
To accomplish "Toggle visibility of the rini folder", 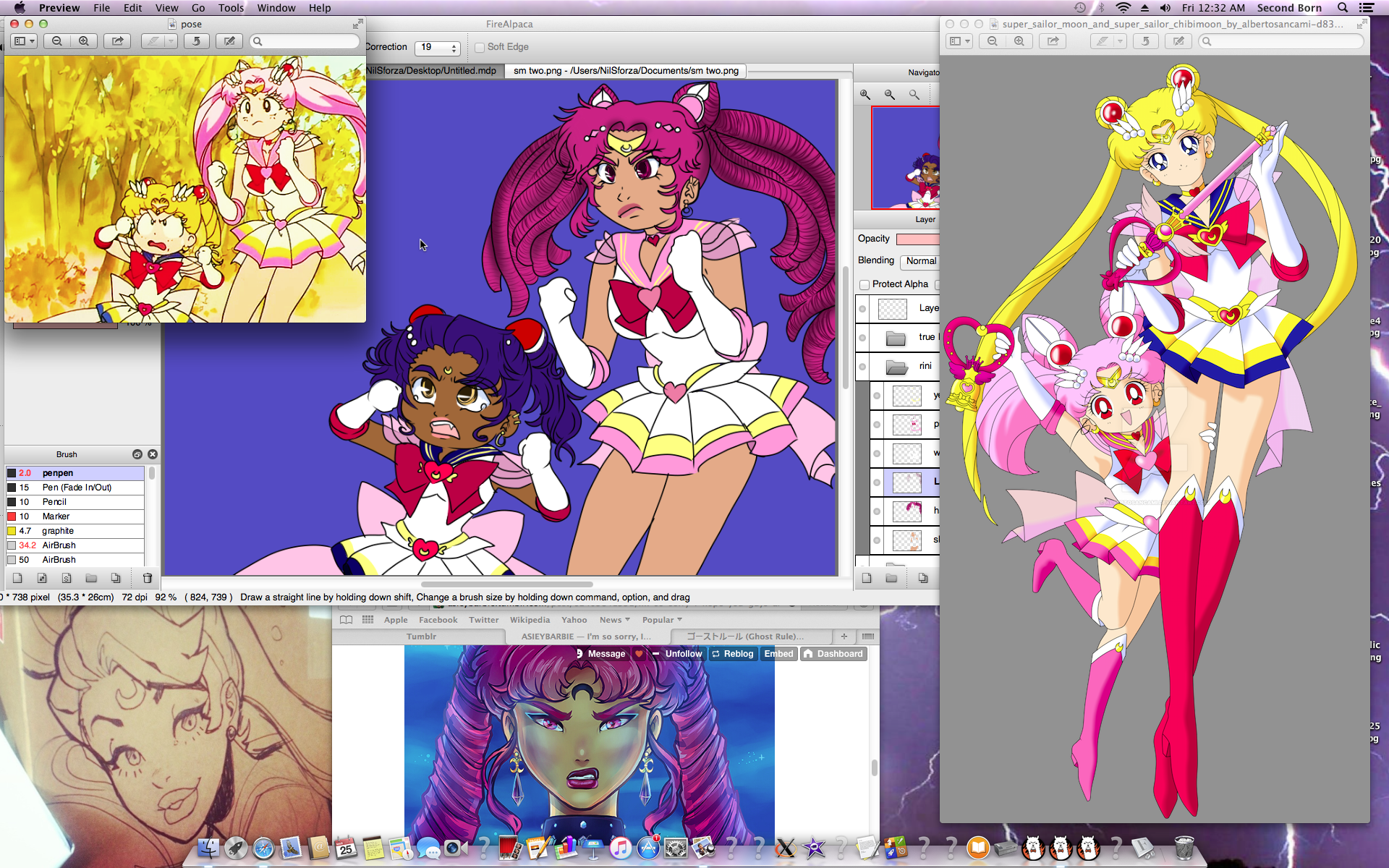I will (862, 366).
